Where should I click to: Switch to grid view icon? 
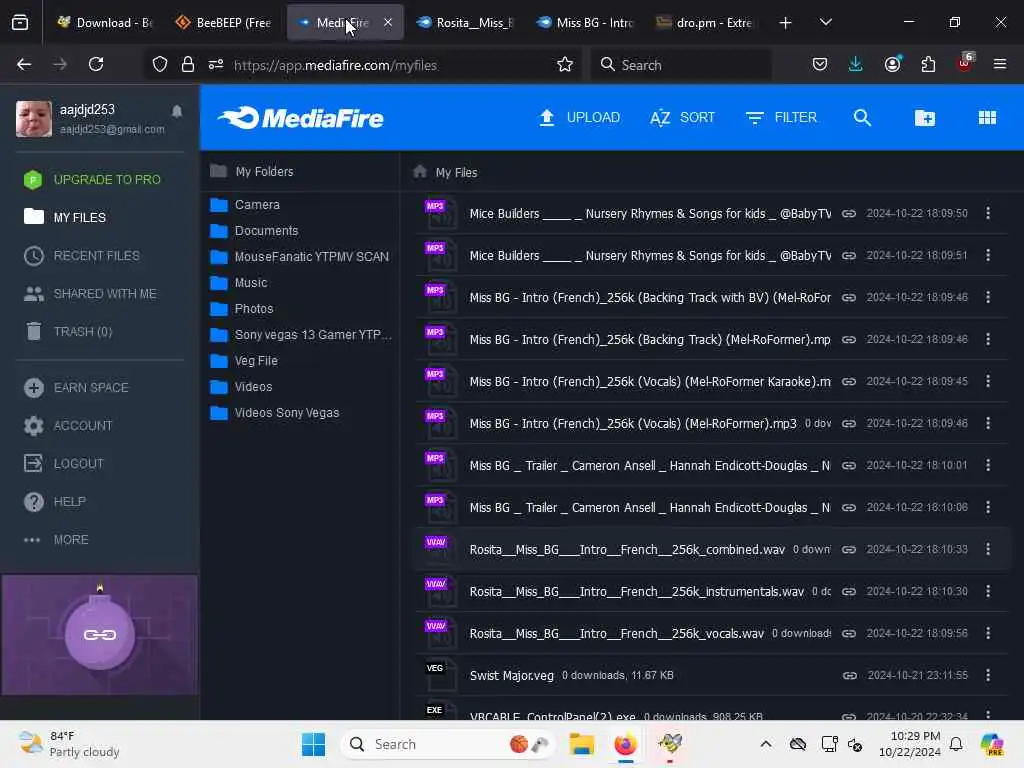pos(987,118)
